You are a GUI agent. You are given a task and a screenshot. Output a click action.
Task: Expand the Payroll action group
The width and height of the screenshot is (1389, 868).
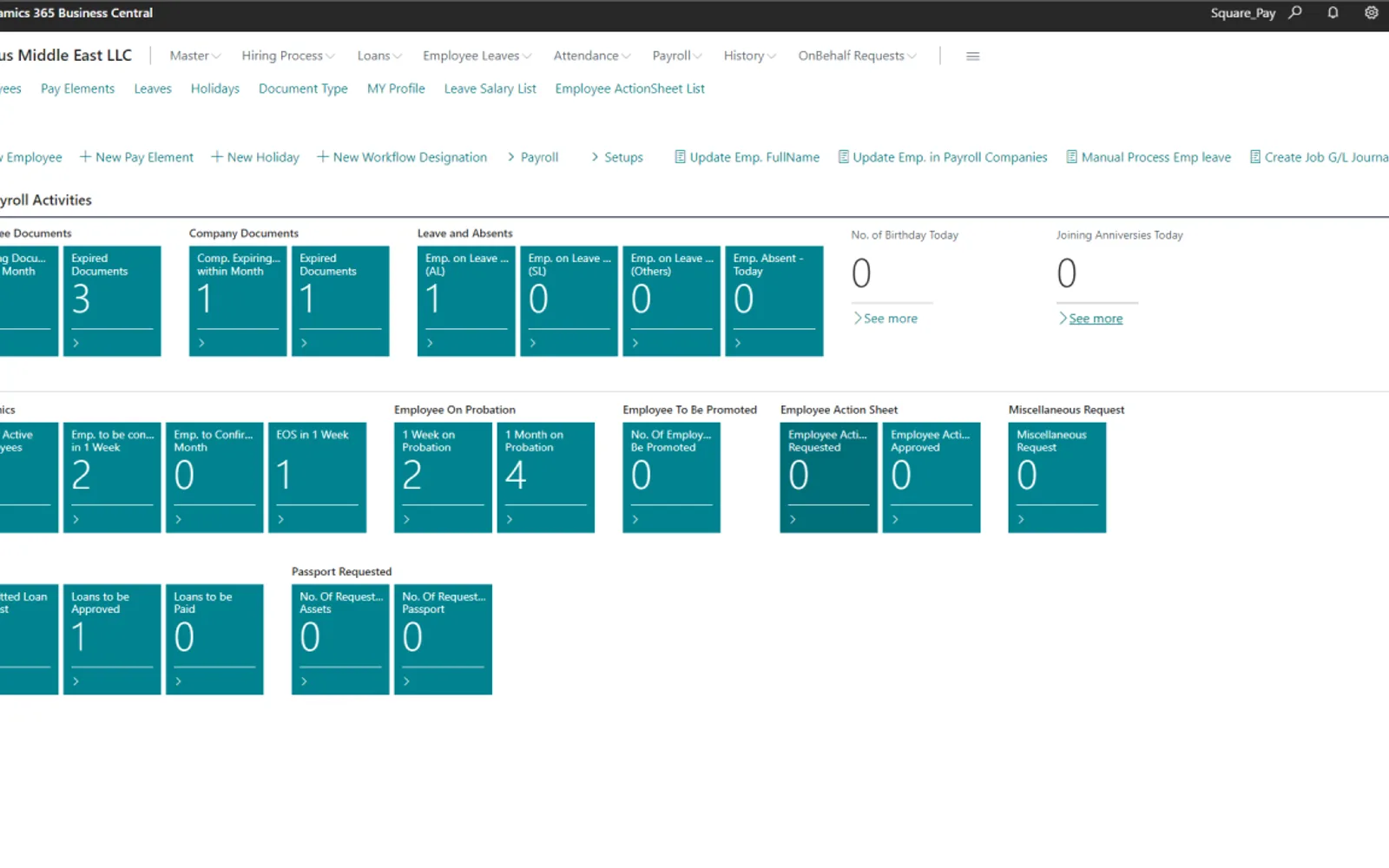pyautogui.click(x=533, y=157)
